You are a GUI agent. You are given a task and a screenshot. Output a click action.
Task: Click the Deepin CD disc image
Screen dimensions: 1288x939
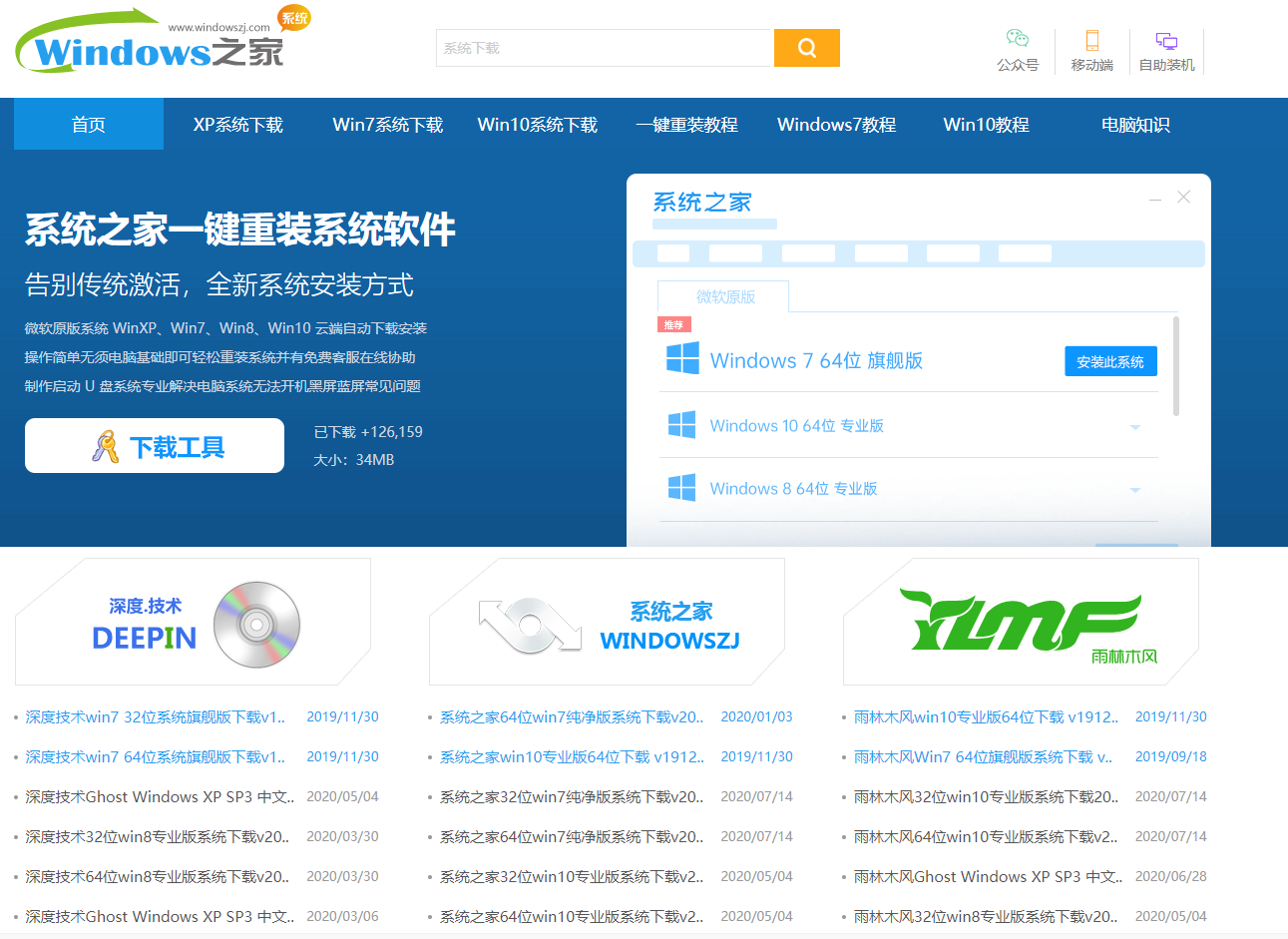pos(256,625)
